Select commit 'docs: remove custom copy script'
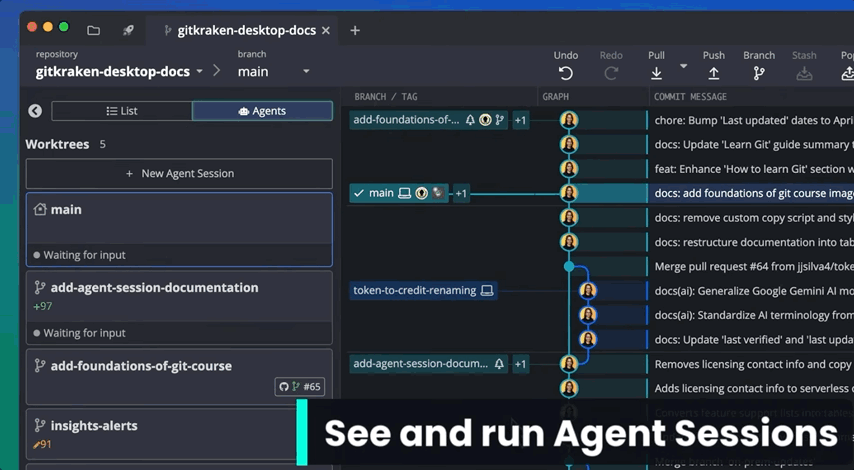The height and width of the screenshot is (470, 854). [752, 218]
